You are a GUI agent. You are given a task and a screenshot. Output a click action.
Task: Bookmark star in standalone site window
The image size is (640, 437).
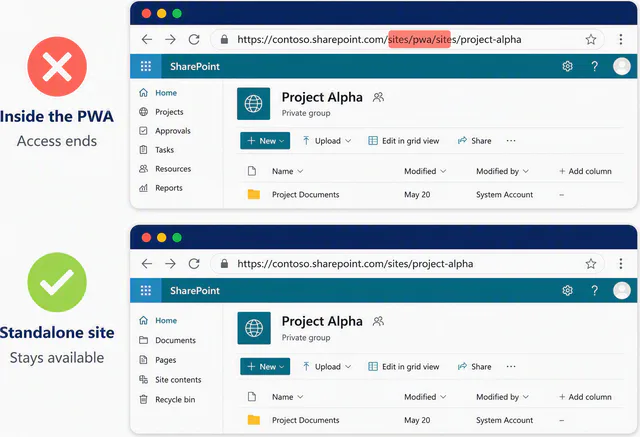(x=591, y=264)
